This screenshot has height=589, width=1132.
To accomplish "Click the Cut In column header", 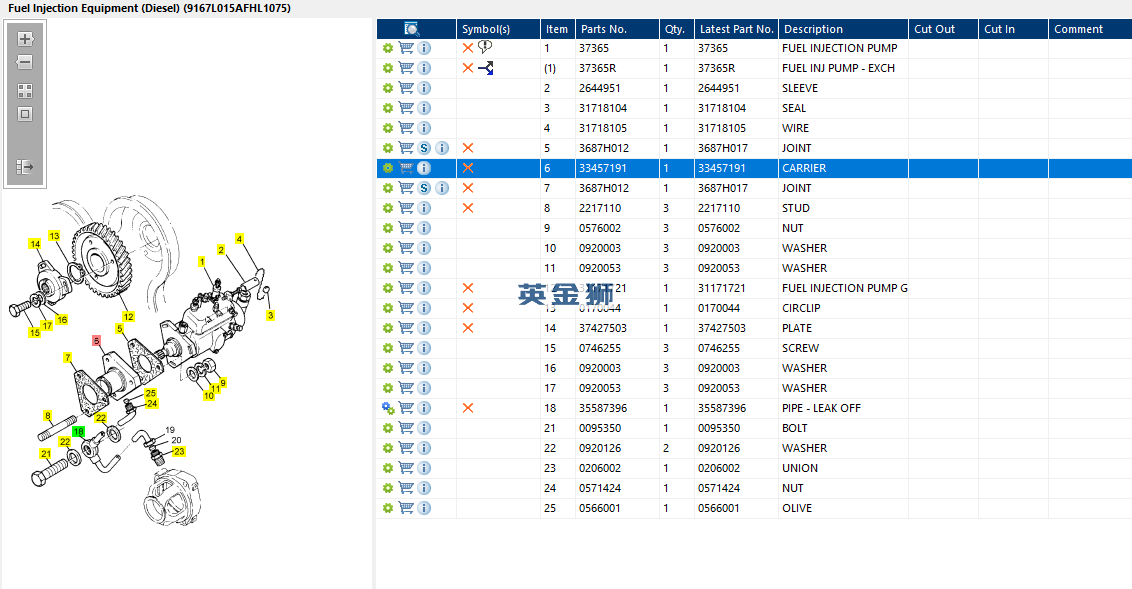I will point(1013,29).
